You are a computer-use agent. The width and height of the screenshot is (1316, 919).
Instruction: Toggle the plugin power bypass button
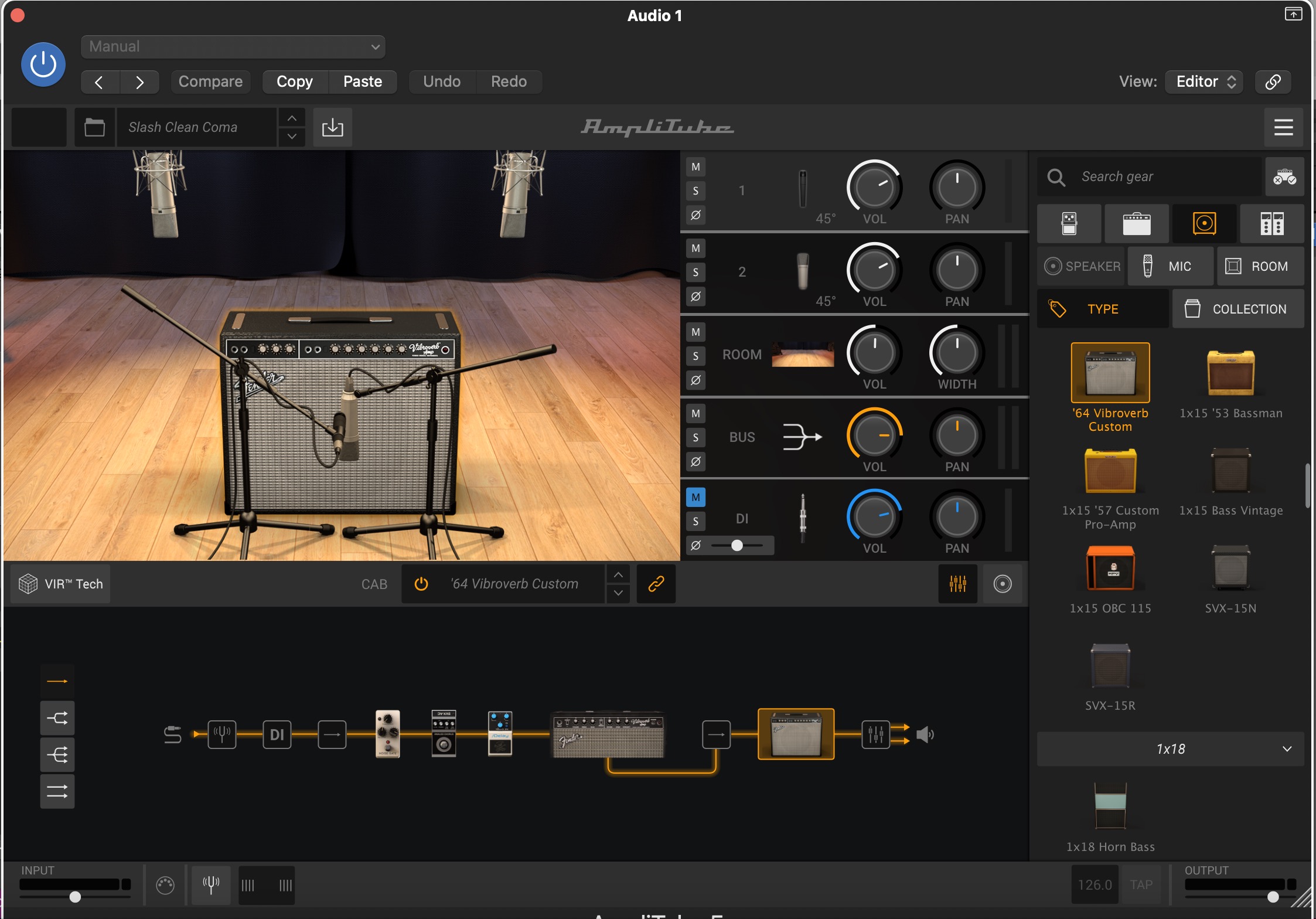[43, 64]
